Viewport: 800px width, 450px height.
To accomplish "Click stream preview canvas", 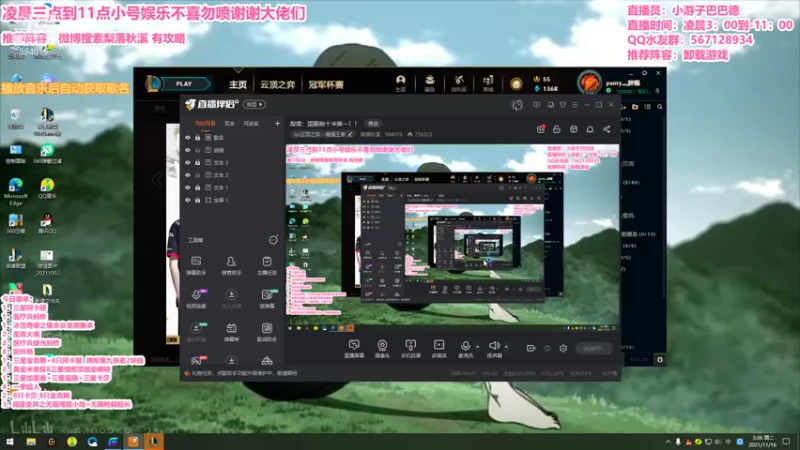I will (x=453, y=237).
